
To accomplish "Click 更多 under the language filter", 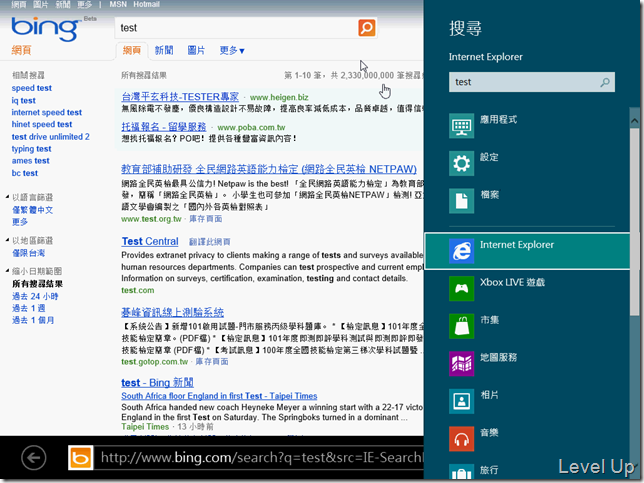I will 20,222.
